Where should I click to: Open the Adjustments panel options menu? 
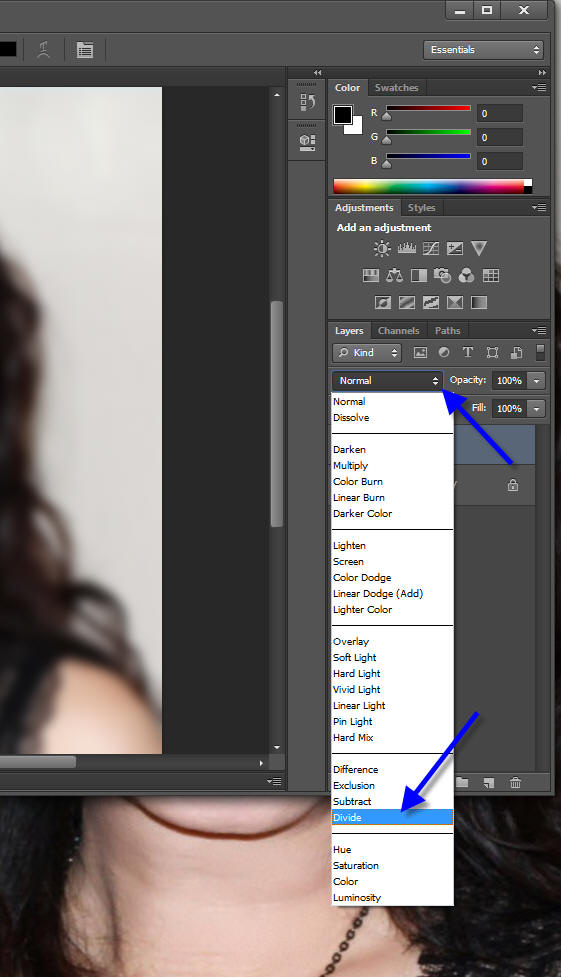(539, 207)
